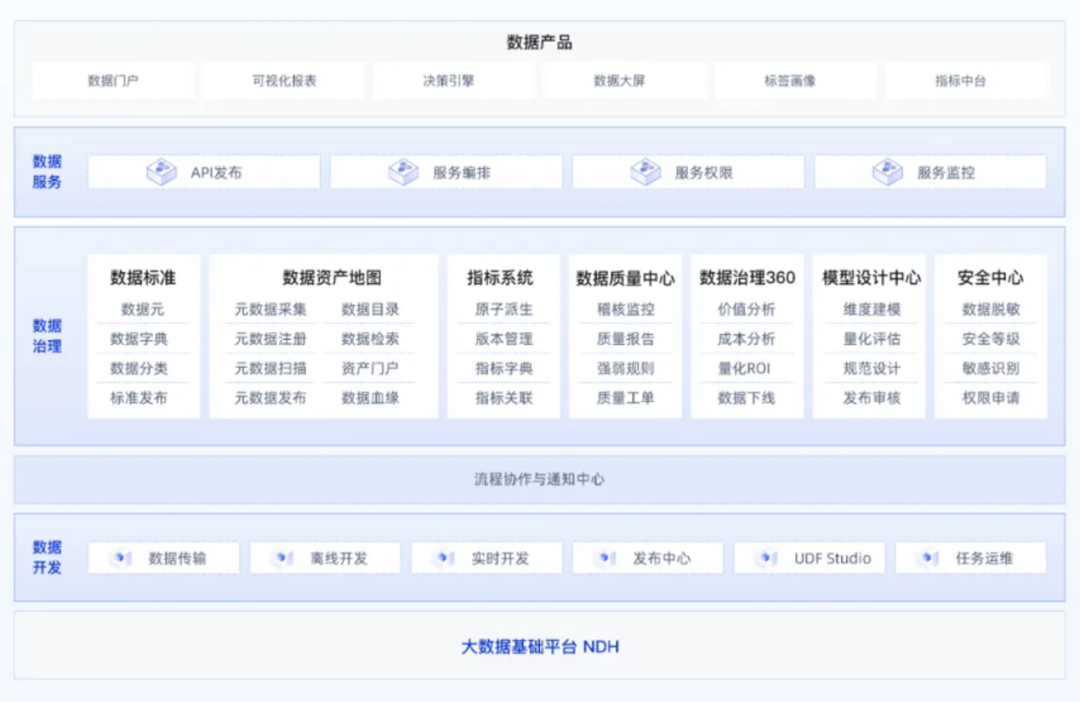Viewport: 1080px width, 702px height.
Task: Click 数据脱敏 in 安全中心
Action: tap(990, 310)
